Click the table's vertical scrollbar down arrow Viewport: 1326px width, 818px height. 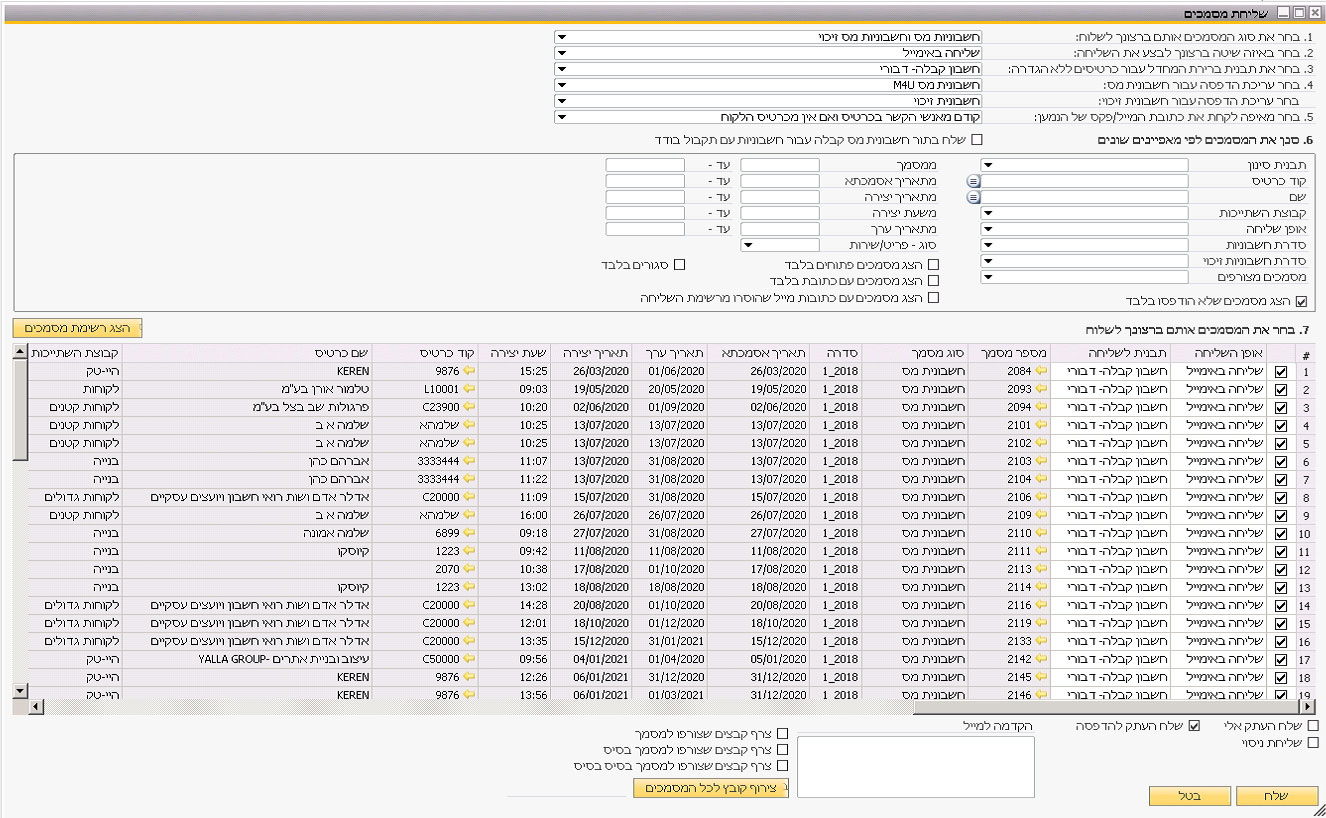[20, 690]
